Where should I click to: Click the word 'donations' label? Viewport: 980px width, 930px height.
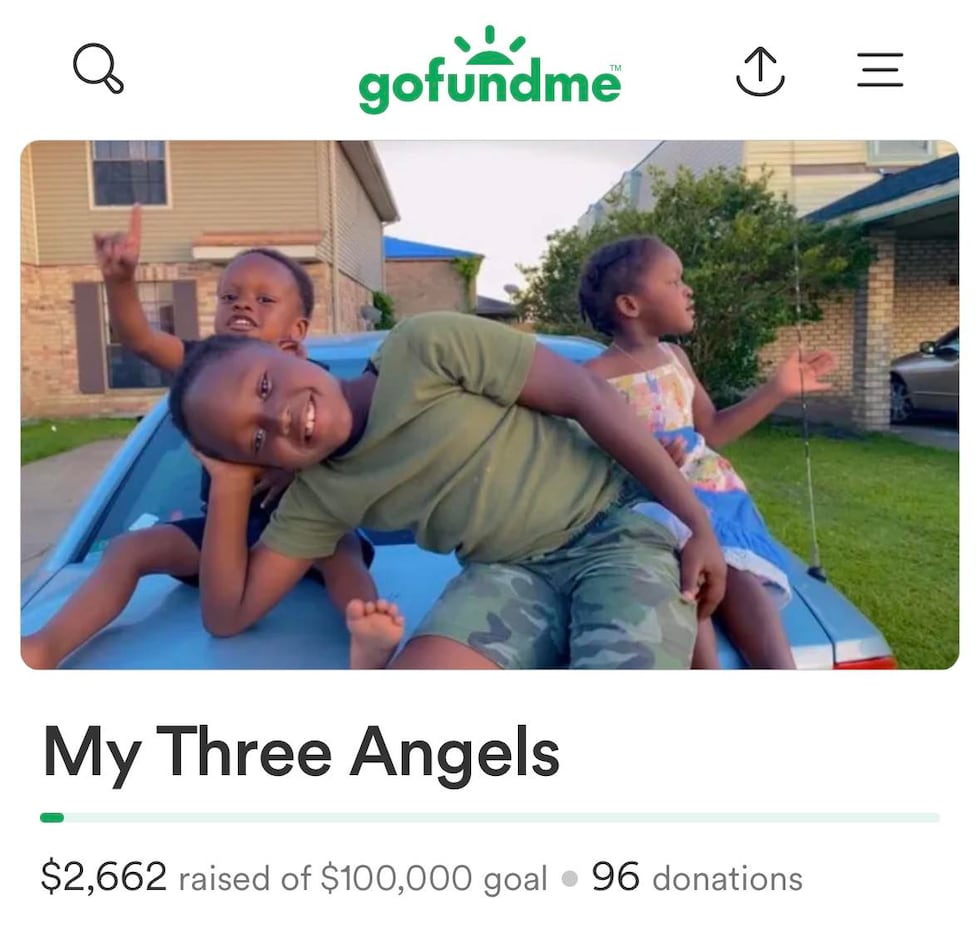pos(728,878)
